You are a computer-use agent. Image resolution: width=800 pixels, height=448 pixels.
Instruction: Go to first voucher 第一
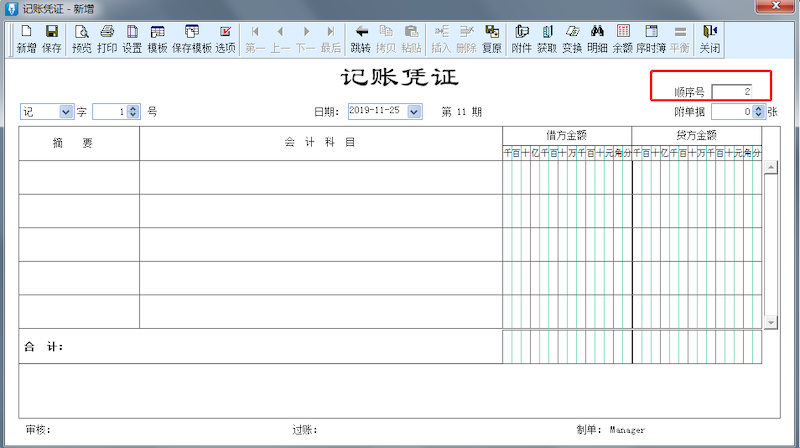255,39
